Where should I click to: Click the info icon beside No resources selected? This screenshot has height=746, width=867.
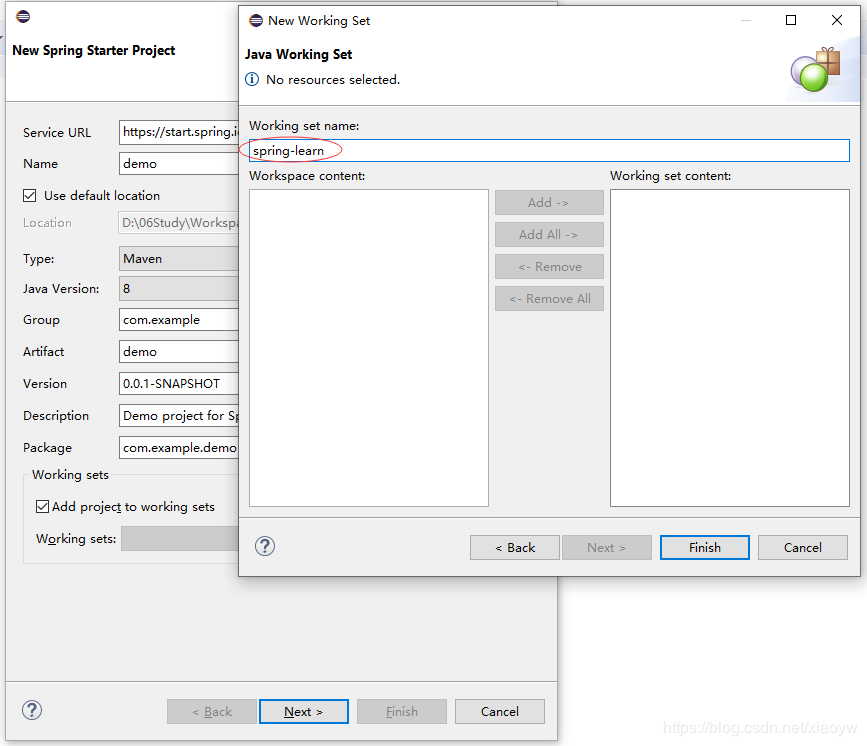[x=252, y=79]
